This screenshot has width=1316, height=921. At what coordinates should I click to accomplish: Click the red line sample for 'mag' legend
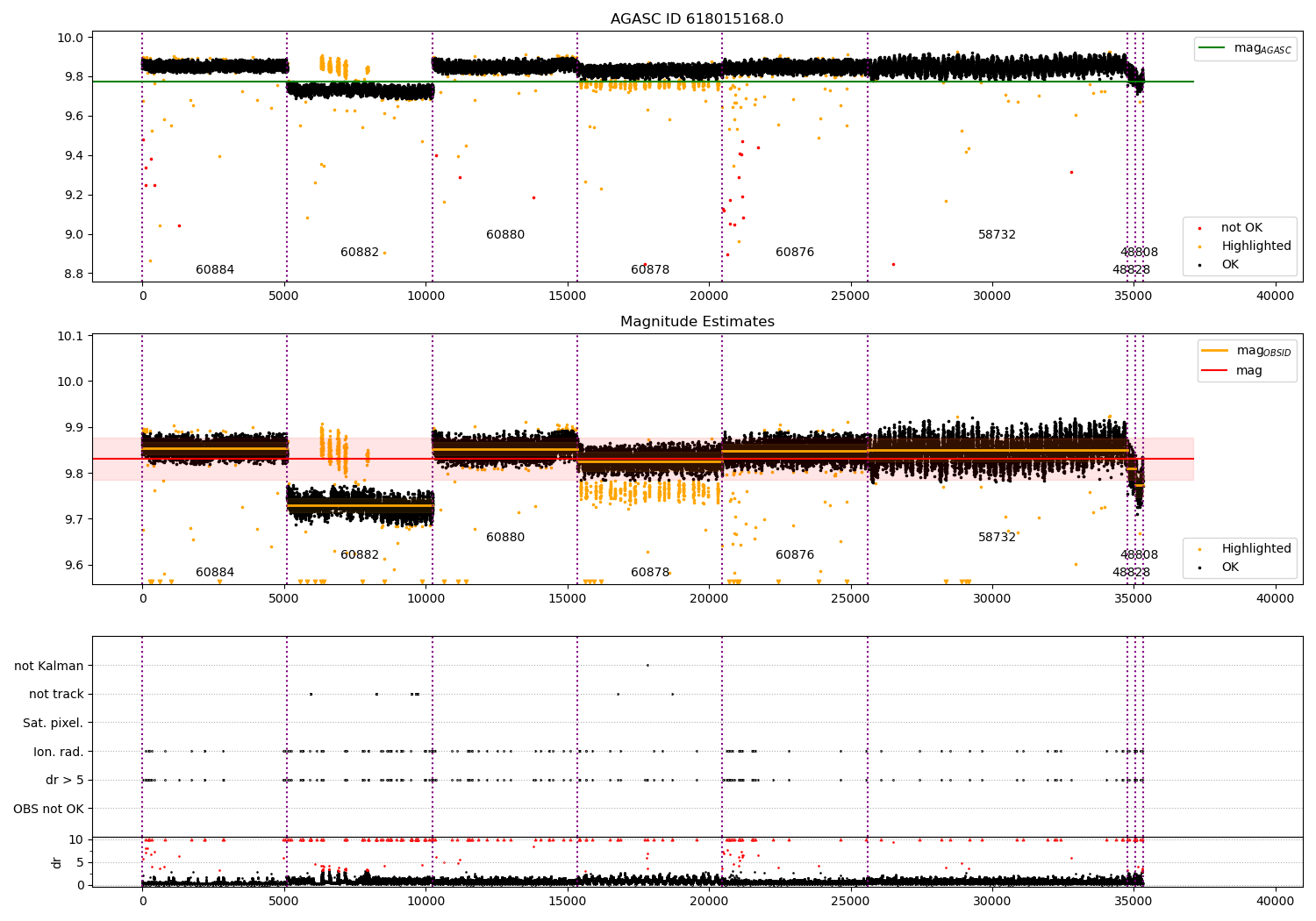tap(1215, 371)
